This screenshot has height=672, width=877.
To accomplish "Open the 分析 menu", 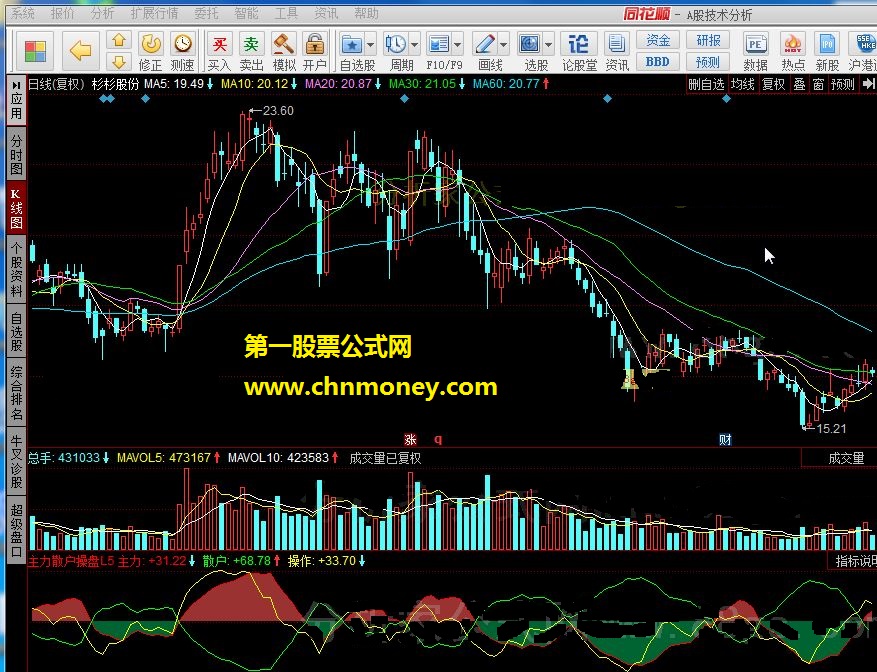I will point(102,13).
